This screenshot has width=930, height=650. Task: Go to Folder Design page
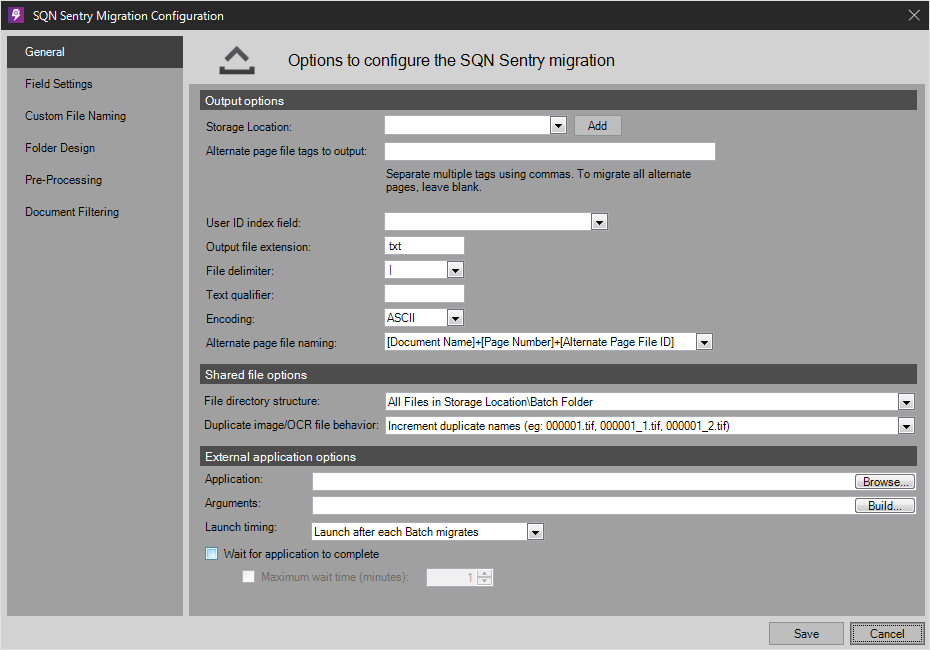point(95,148)
